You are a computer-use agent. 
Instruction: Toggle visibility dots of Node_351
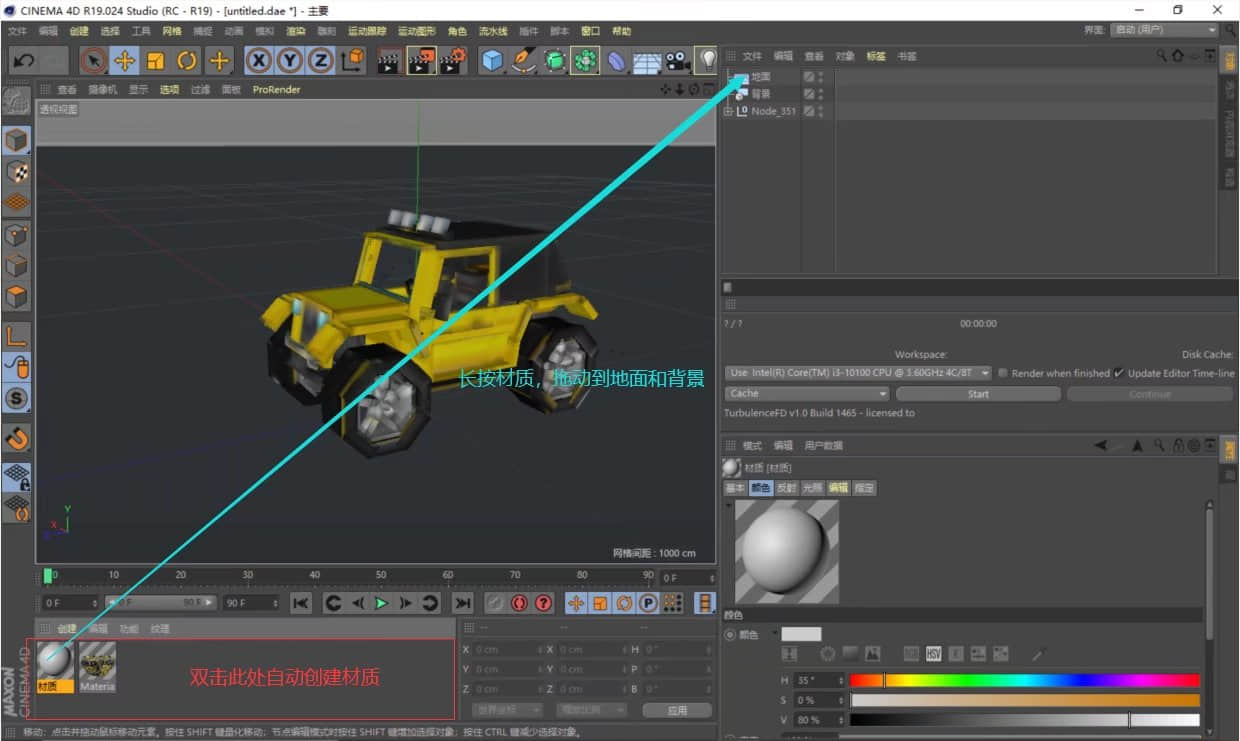(x=821, y=111)
